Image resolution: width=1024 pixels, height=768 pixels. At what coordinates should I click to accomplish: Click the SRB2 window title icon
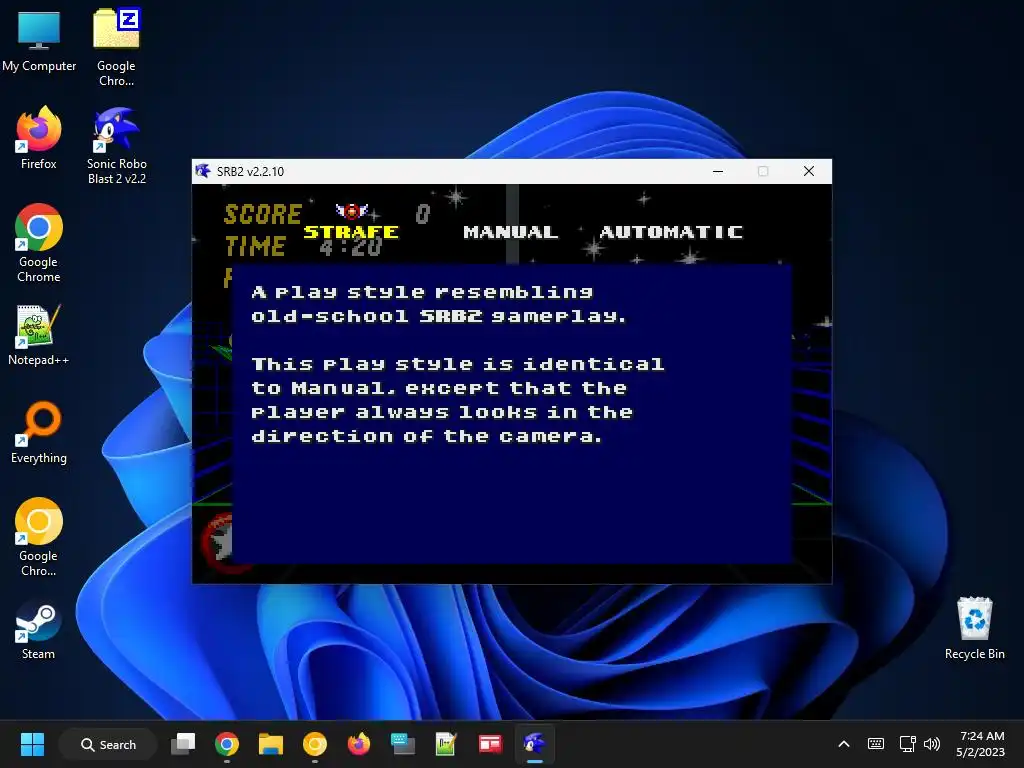tap(203, 171)
